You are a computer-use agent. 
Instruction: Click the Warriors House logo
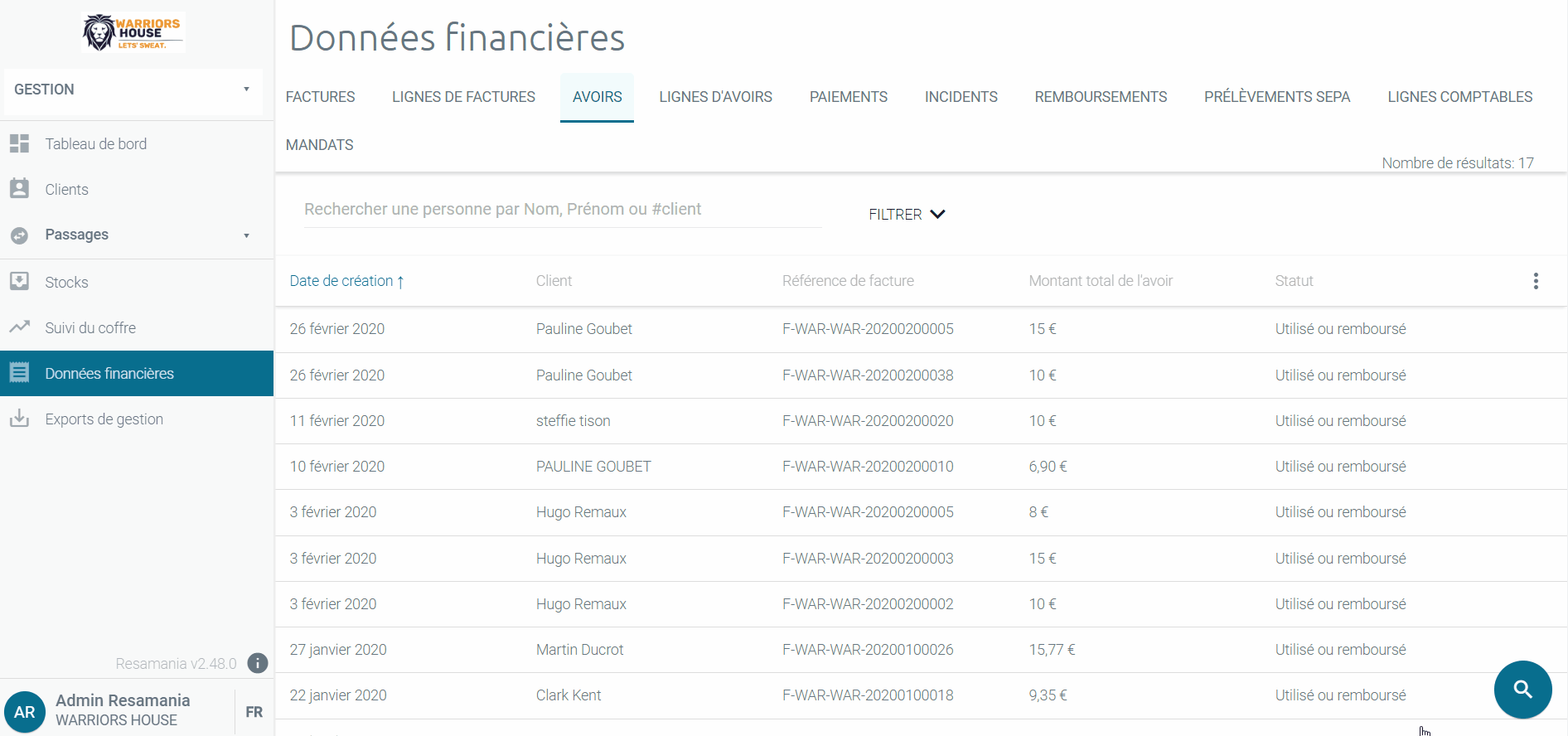click(x=132, y=33)
